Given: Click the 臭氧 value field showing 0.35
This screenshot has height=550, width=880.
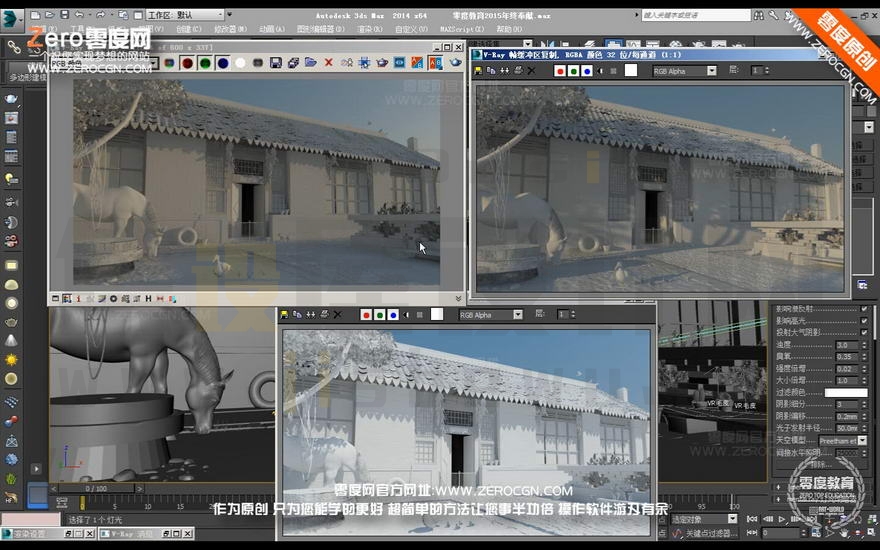Looking at the screenshot, I should (847, 357).
